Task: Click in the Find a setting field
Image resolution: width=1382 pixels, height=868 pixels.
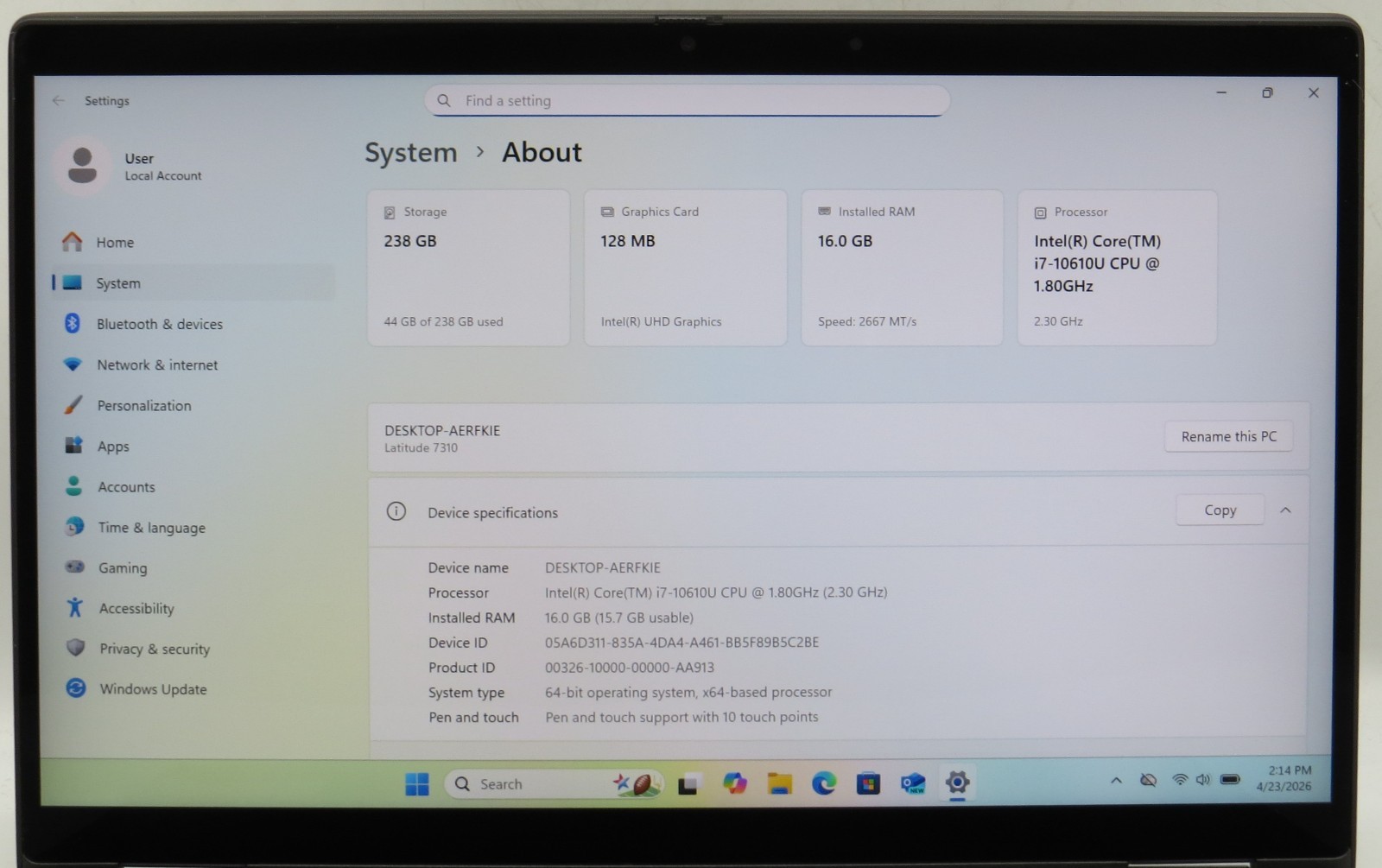Action: [687, 100]
